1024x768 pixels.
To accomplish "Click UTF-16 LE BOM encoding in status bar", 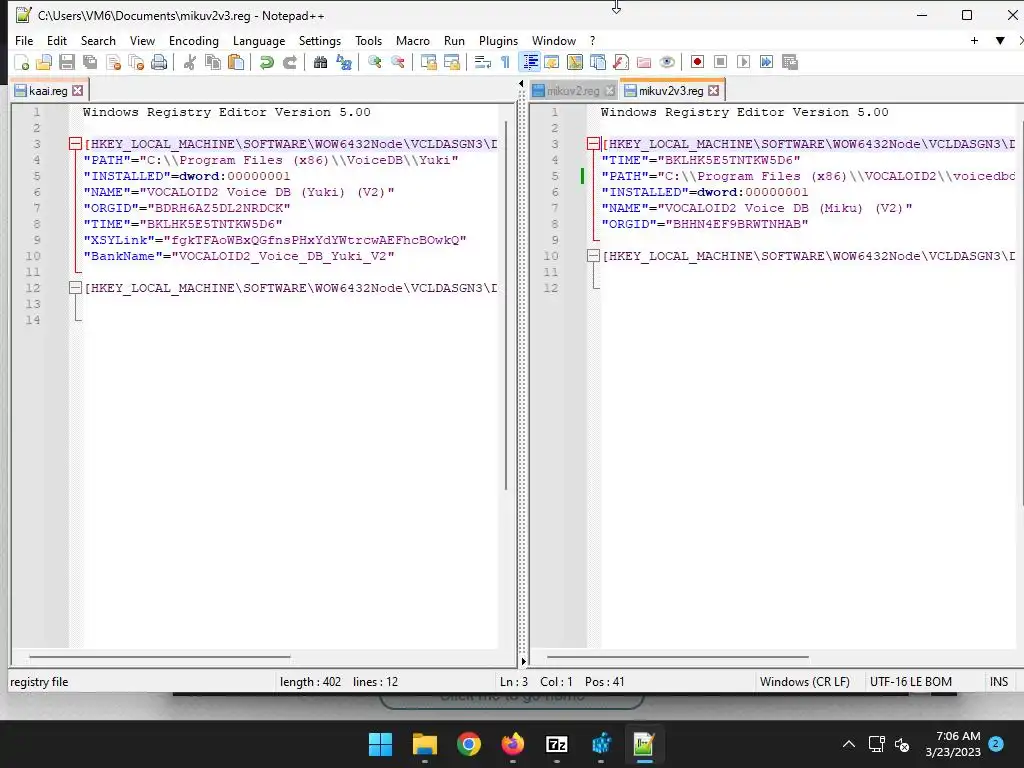I will pyautogui.click(x=910, y=682).
